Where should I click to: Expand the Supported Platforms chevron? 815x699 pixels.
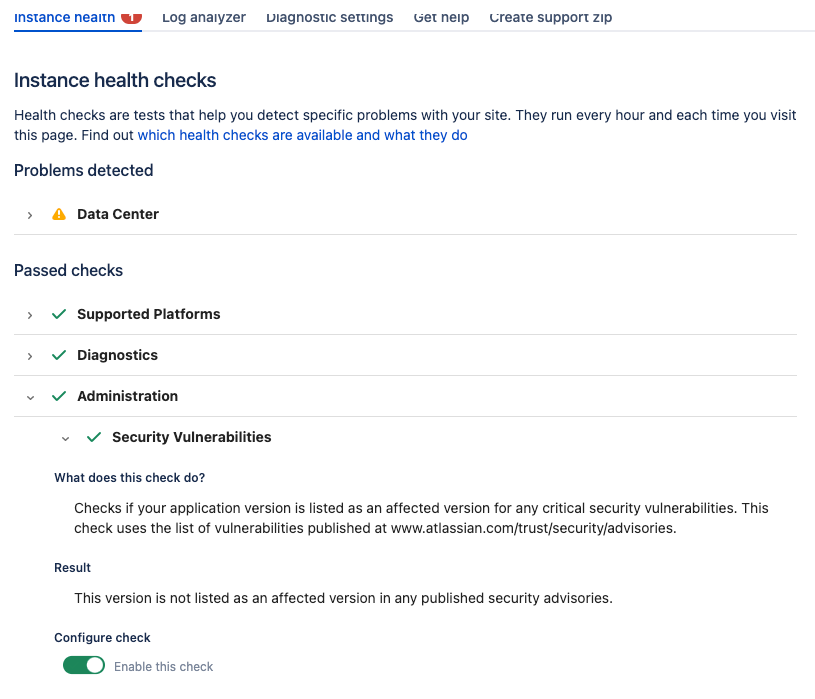30,315
